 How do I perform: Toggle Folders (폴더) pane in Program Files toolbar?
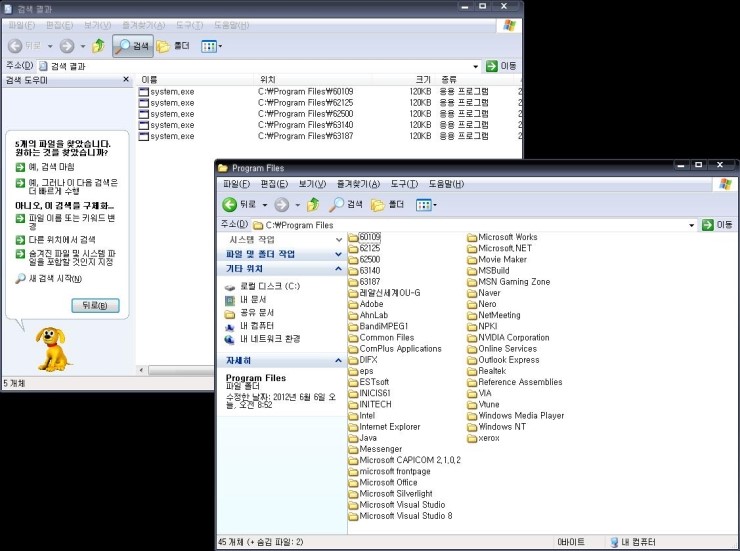point(387,204)
